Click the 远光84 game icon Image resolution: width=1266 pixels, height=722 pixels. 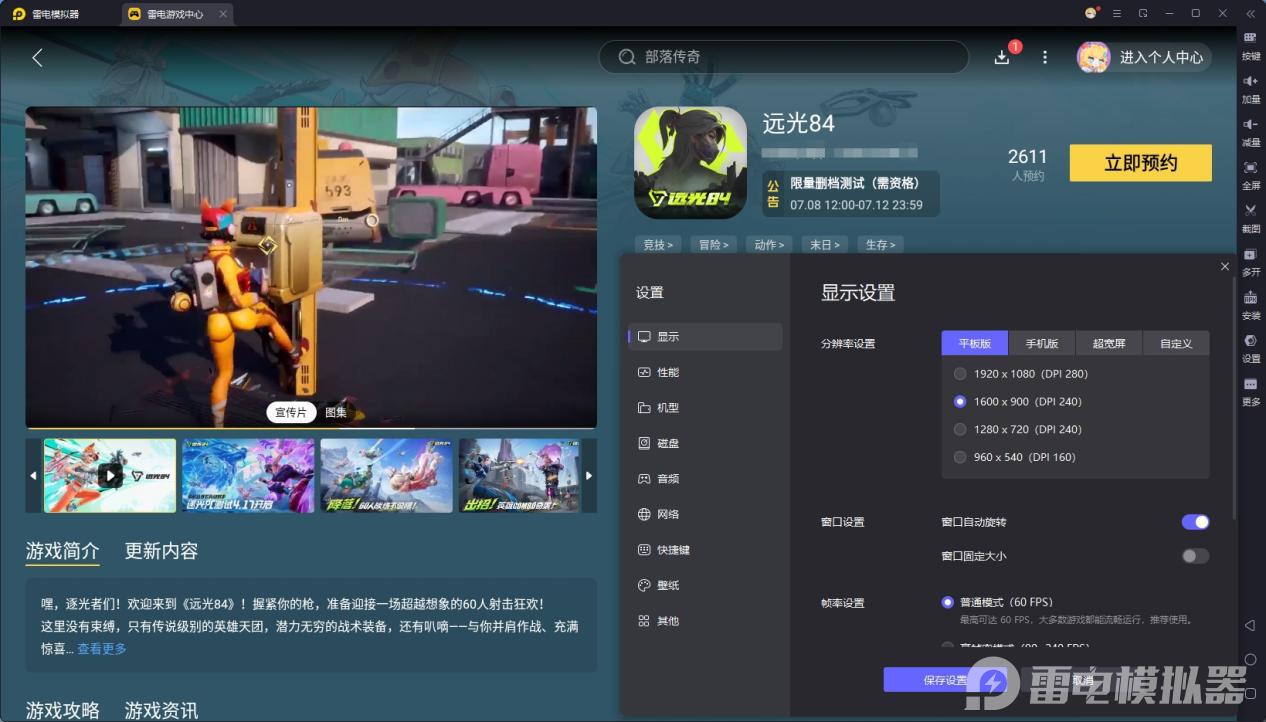pos(691,163)
